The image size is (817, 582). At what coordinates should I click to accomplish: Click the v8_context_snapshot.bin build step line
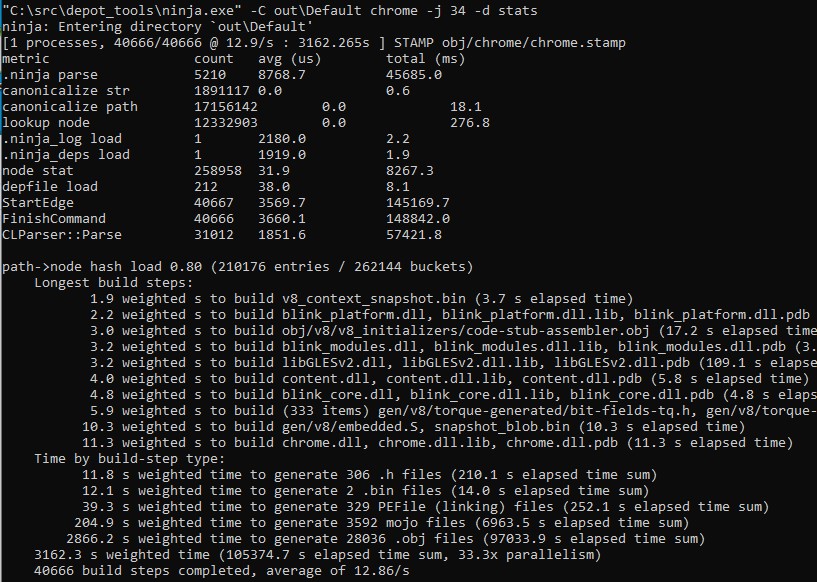[360, 299]
